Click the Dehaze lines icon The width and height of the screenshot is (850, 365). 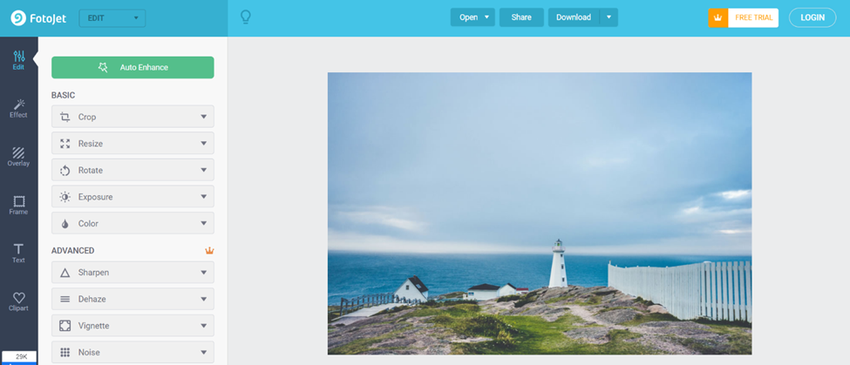click(65, 299)
